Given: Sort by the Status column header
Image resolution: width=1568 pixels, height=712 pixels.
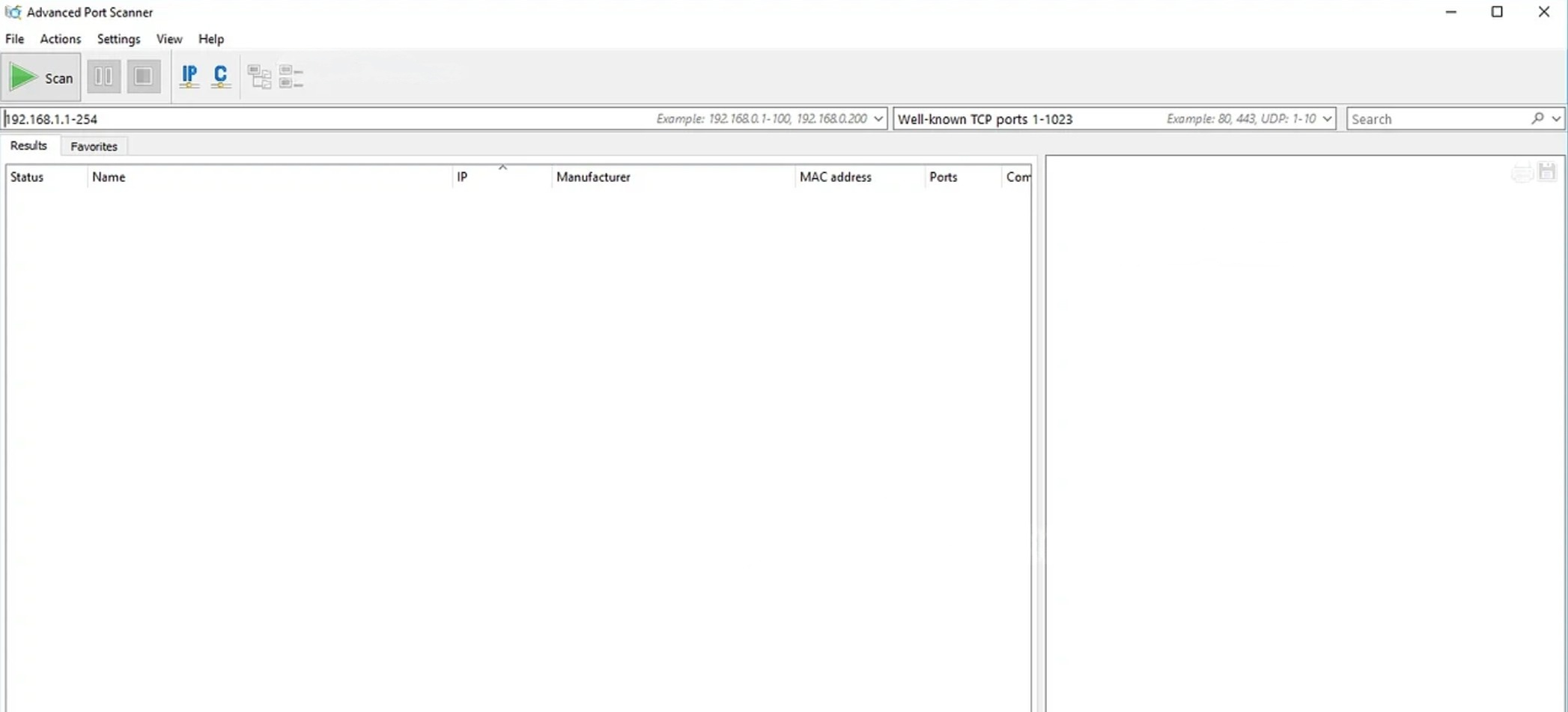Looking at the screenshot, I should click(46, 177).
